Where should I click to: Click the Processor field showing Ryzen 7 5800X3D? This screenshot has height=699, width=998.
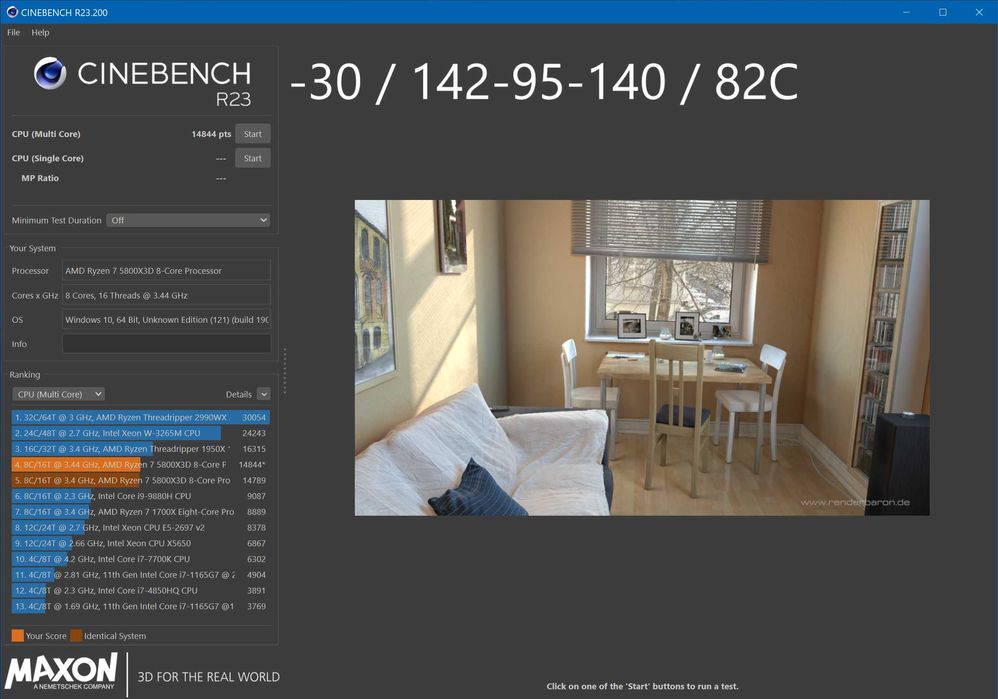[166, 271]
